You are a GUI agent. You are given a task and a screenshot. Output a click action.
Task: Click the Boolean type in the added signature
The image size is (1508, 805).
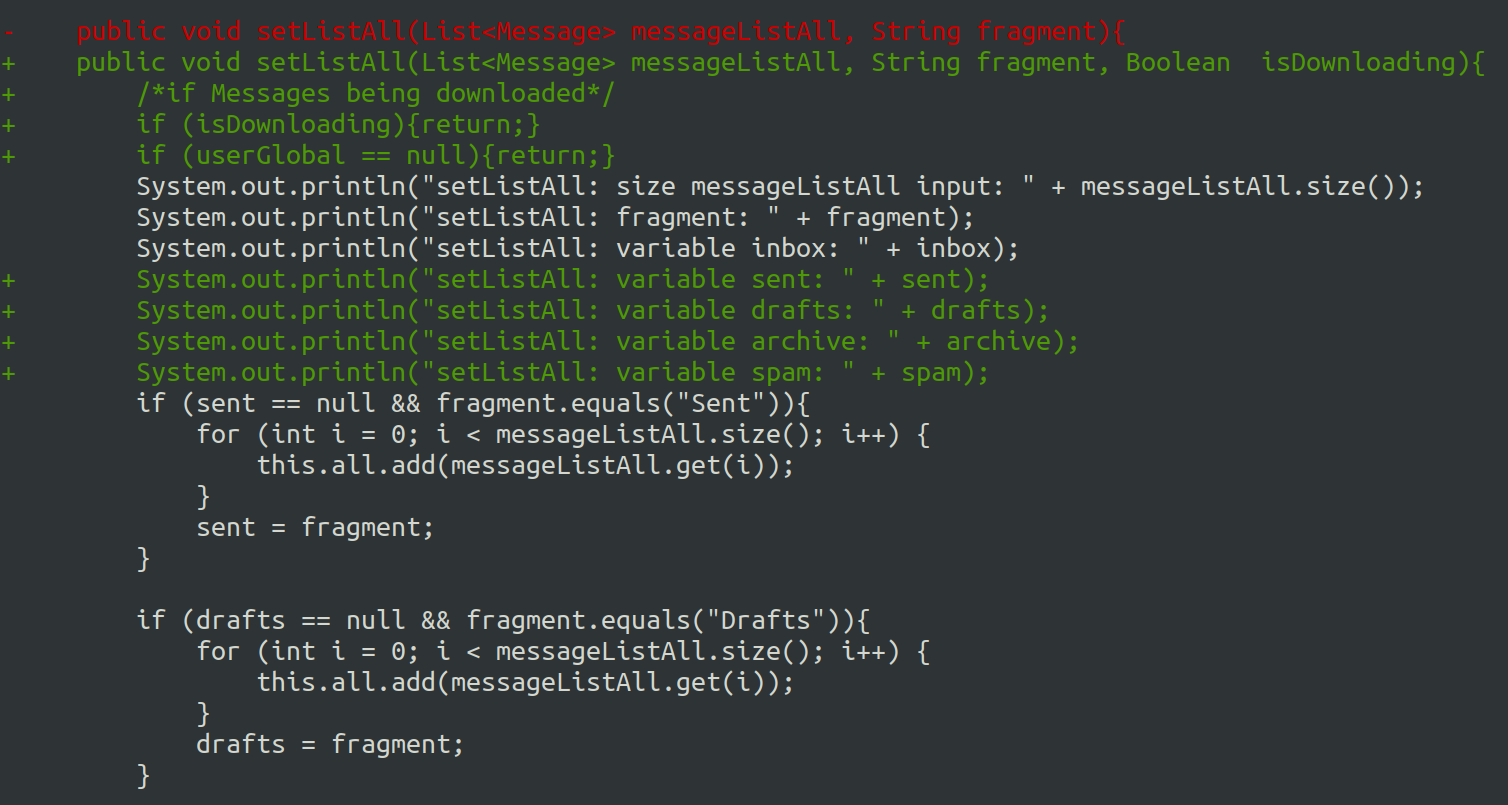coord(1178,63)
